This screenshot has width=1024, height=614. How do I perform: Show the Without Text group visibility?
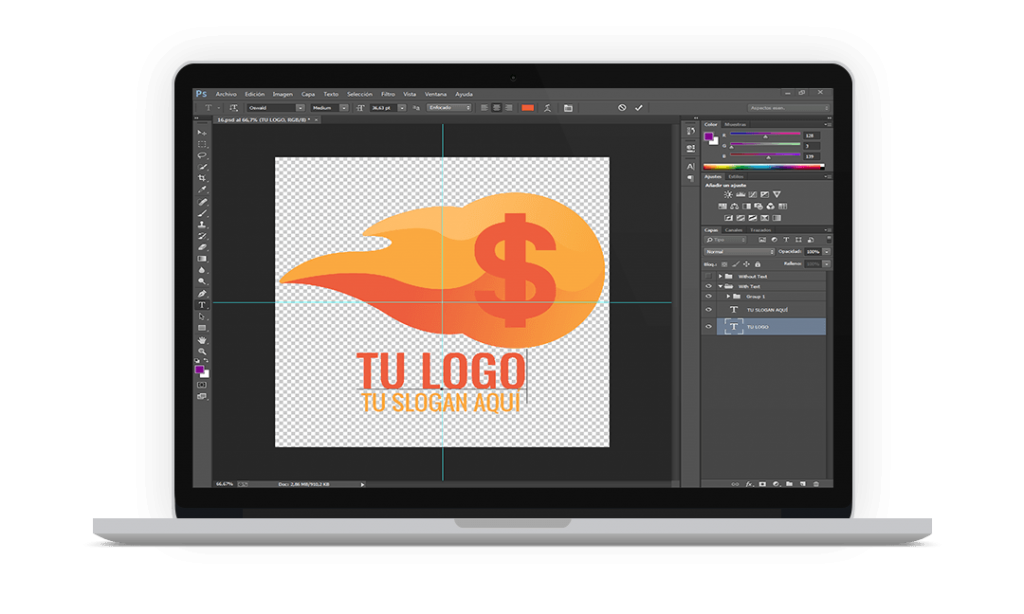point(708,277)
